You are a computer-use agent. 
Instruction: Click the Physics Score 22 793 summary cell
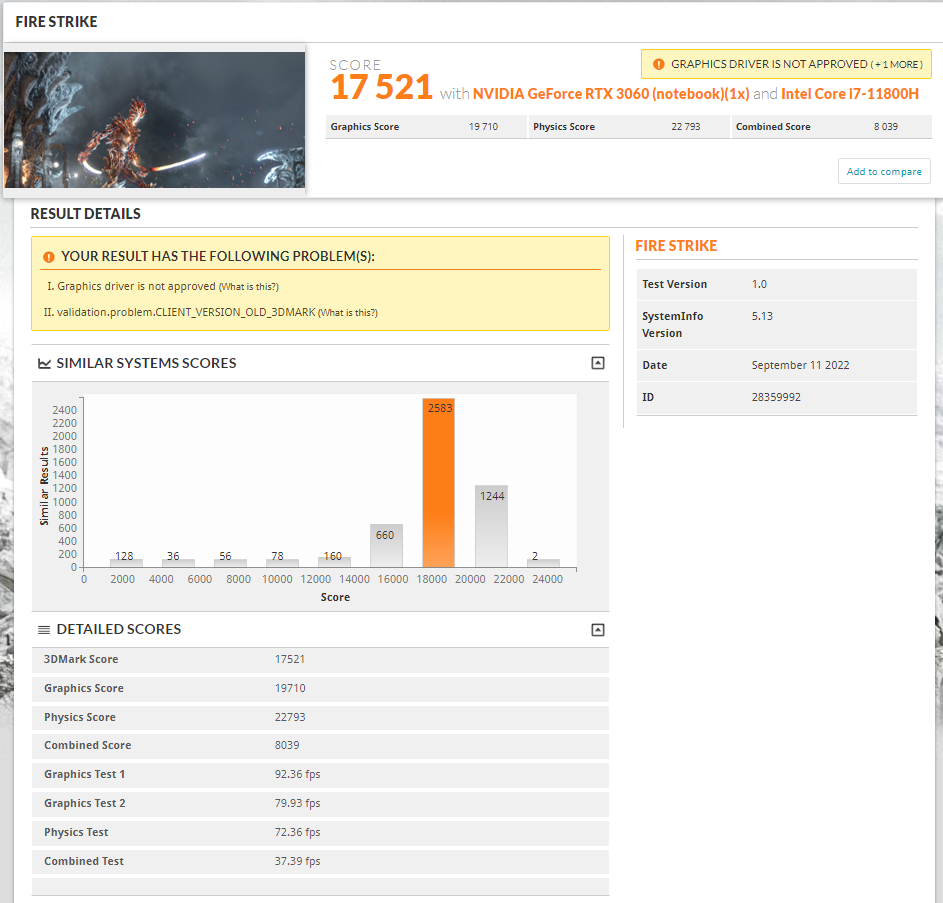pyautogui.click(x=629, y=127)
